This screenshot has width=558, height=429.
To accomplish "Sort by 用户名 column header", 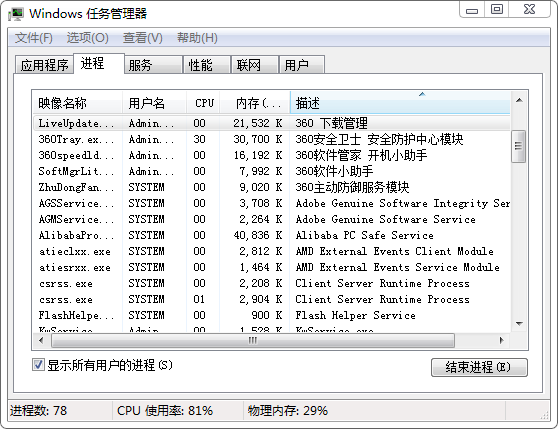I will tap(154, 103).
